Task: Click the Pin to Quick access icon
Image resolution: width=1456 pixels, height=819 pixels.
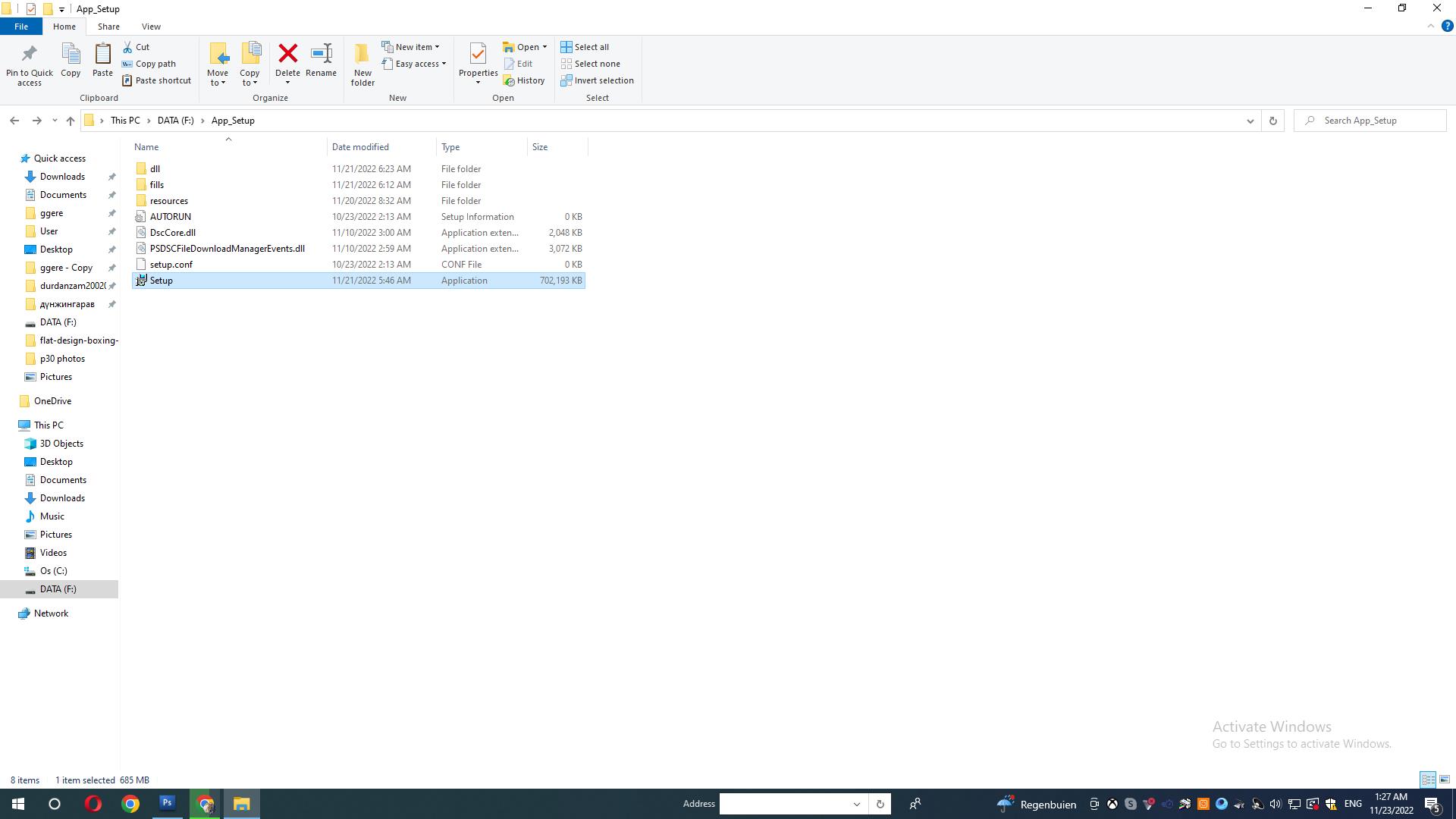Action: [x=29, y=55]
